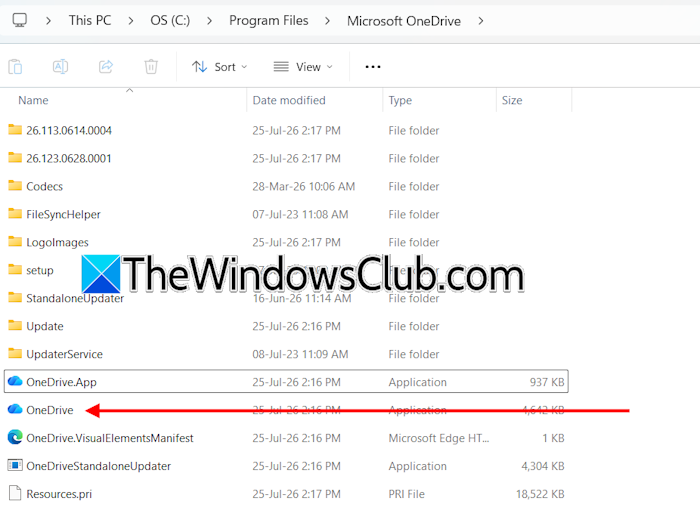The height and width of the screenshot is (523, 700).
Task: Click the Paste toolbar icon
Action: [15, 67]
